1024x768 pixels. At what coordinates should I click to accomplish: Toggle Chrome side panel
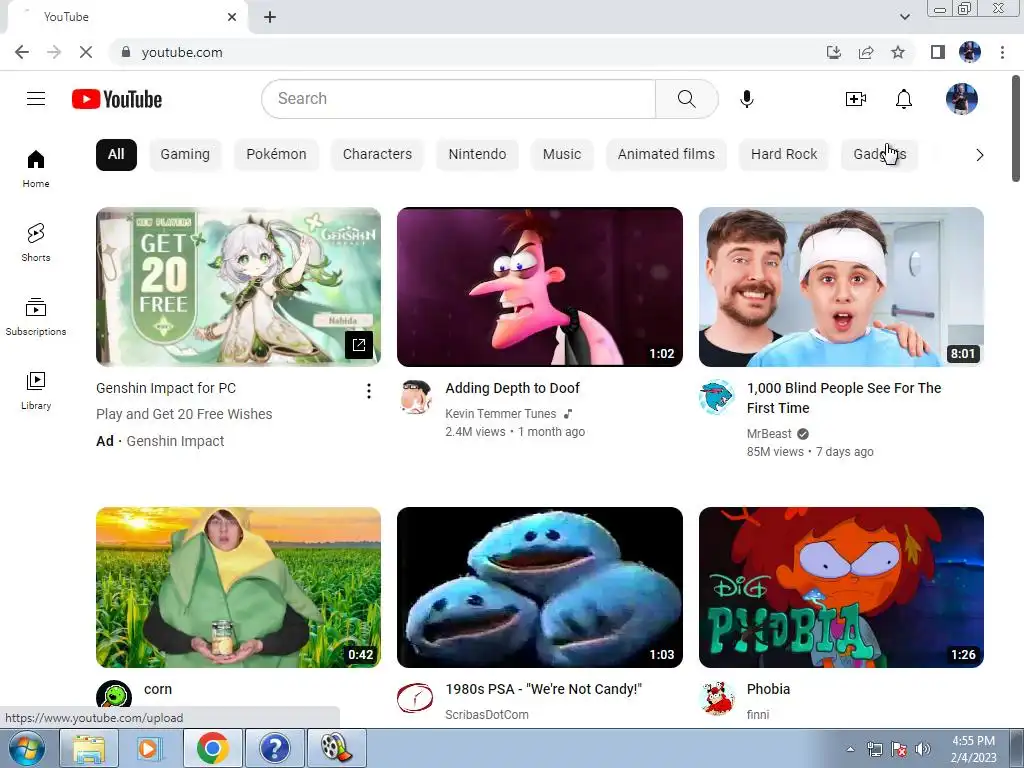coord(938,52)
